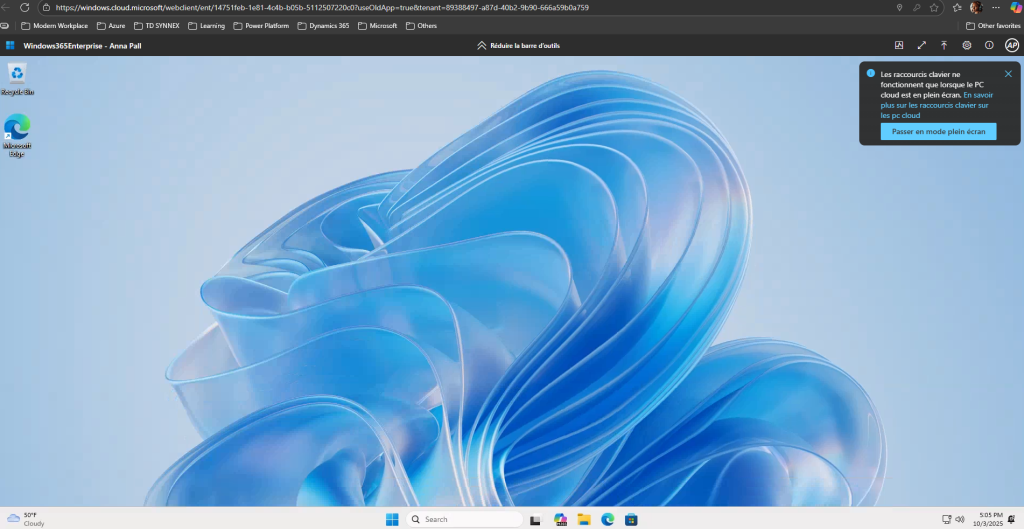Open File Explorer from the taskbar
1024x529 pixels.
[x=584, y=519]
